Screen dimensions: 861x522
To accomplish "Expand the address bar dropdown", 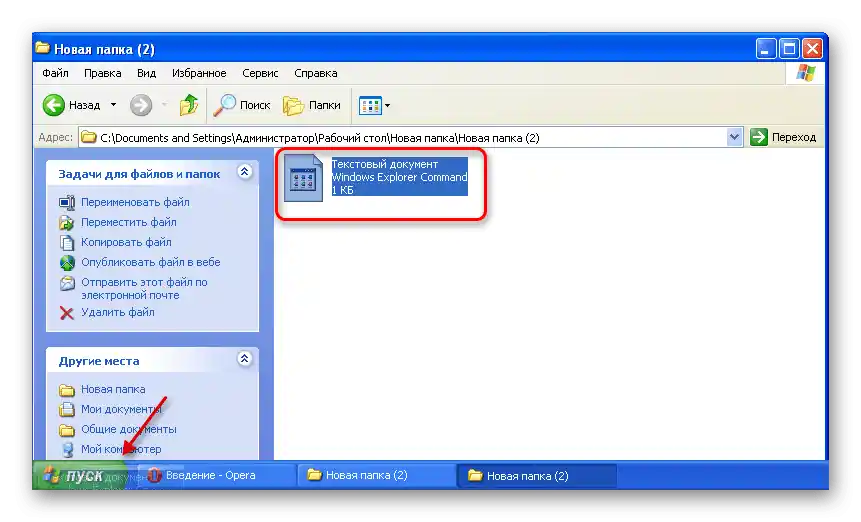I will 734,137.
